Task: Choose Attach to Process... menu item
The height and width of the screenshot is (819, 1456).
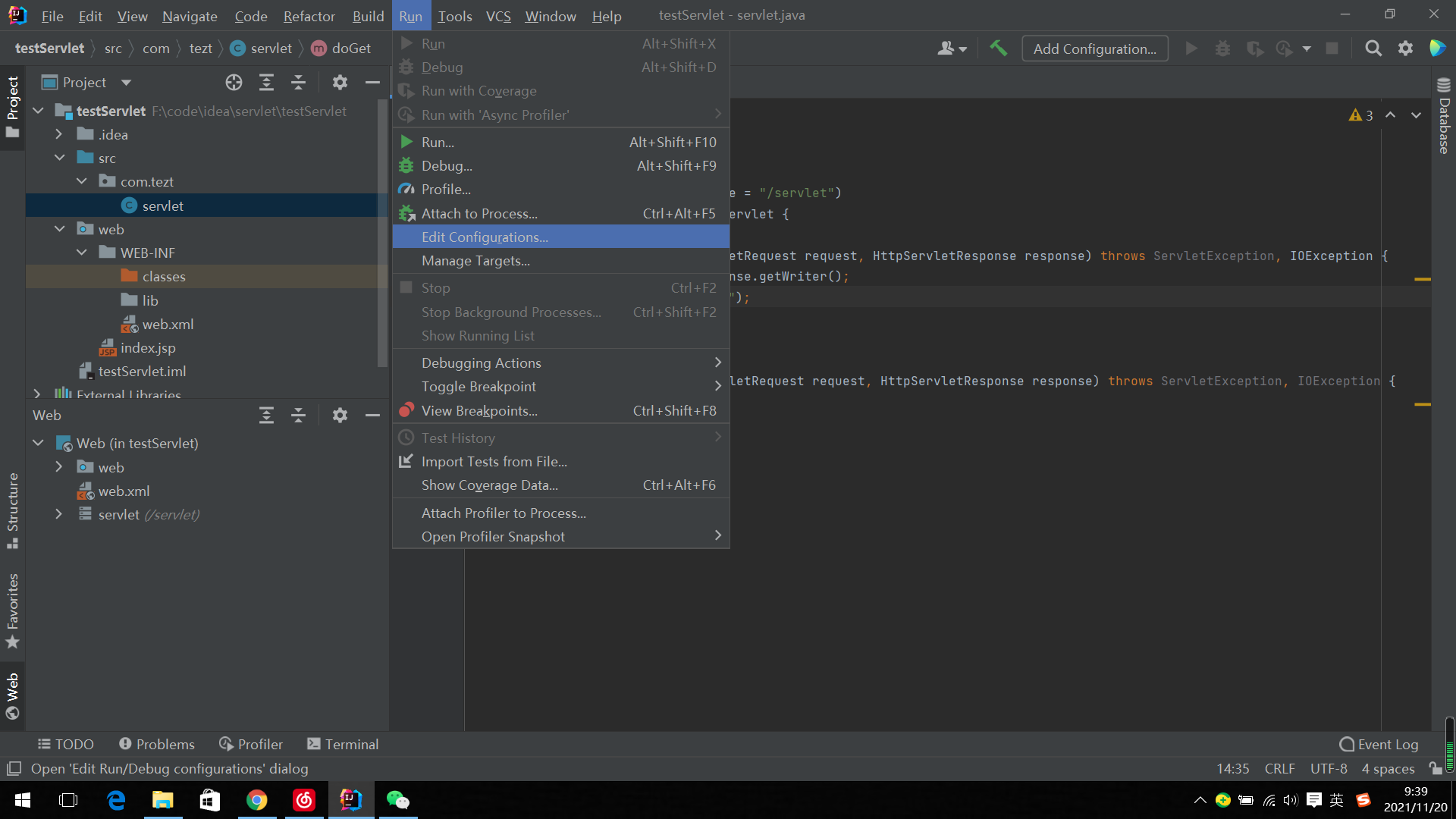Action: (x=560, y=213)
